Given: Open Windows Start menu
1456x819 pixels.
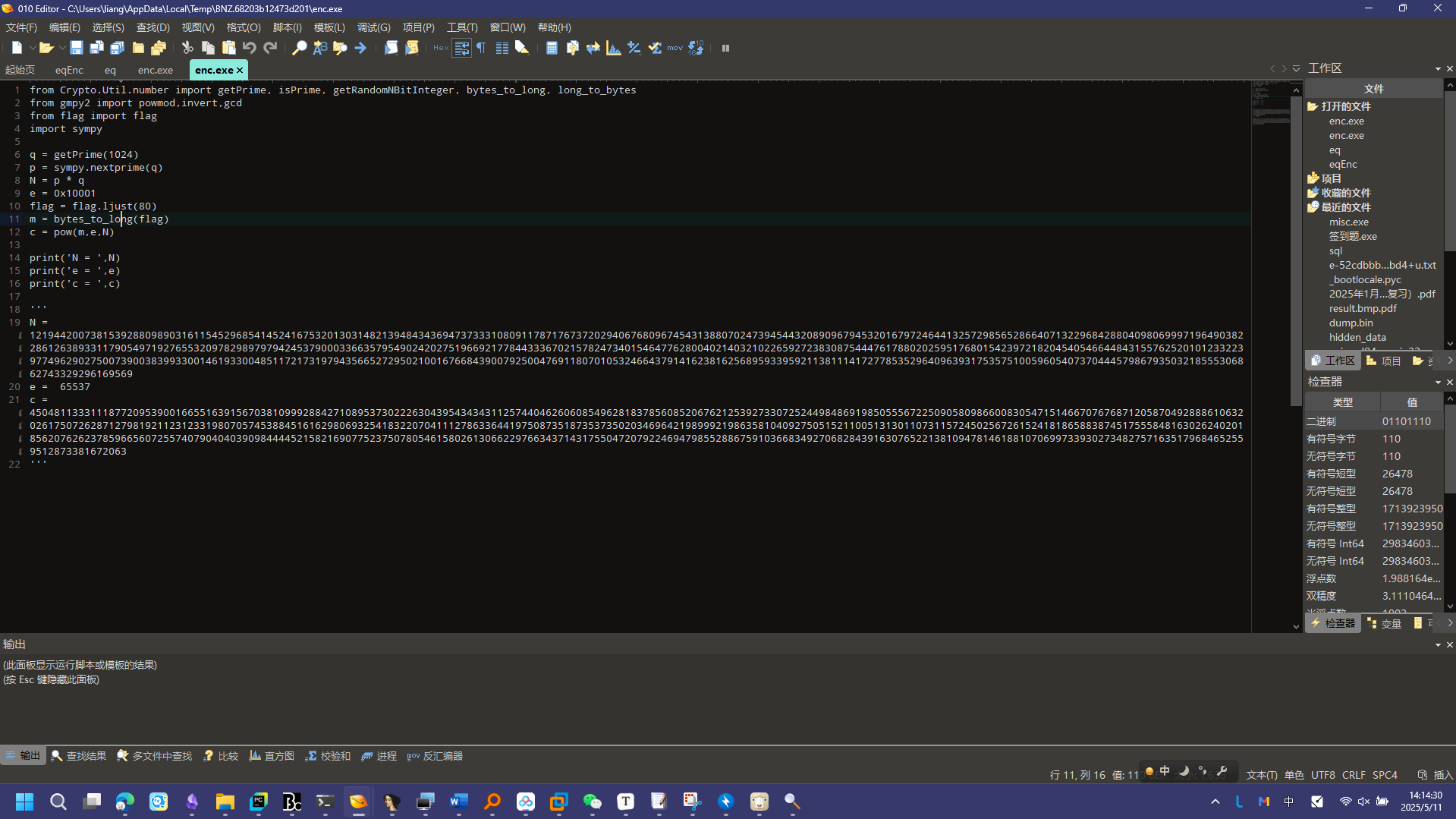Looking at the screenshot, I should coord(25,802).
